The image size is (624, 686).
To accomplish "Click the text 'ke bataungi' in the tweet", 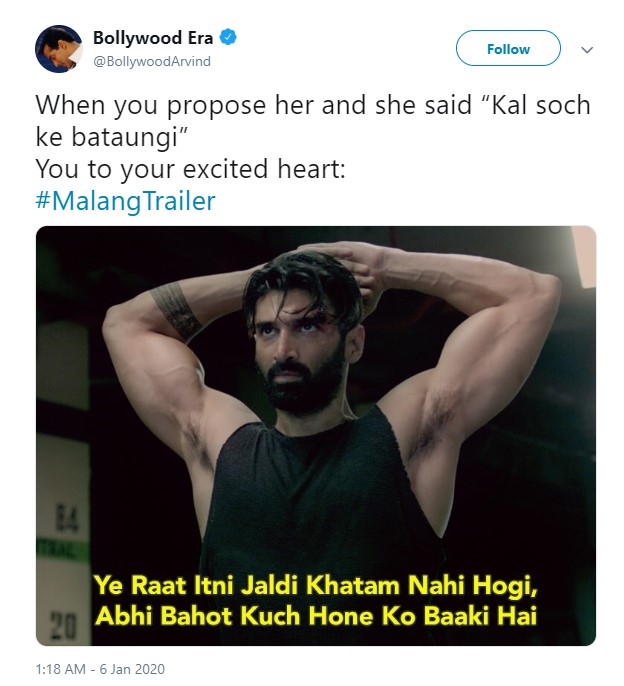I will pyautogui.click(x=106, y=137).
